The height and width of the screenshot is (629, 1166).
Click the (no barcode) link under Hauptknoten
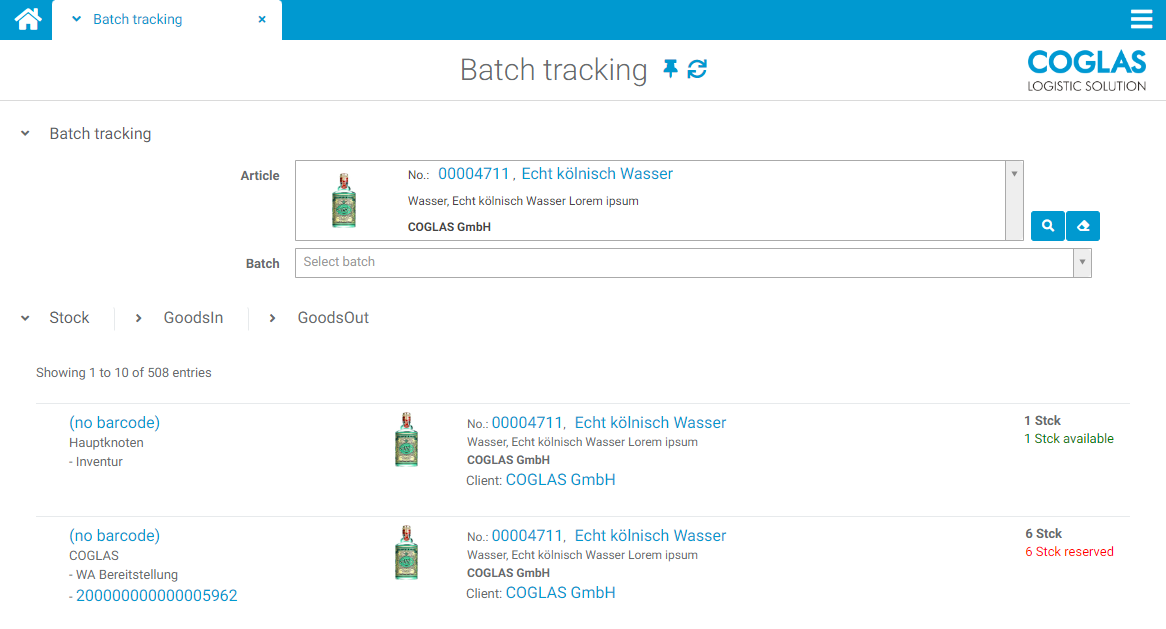click(114, 422)
